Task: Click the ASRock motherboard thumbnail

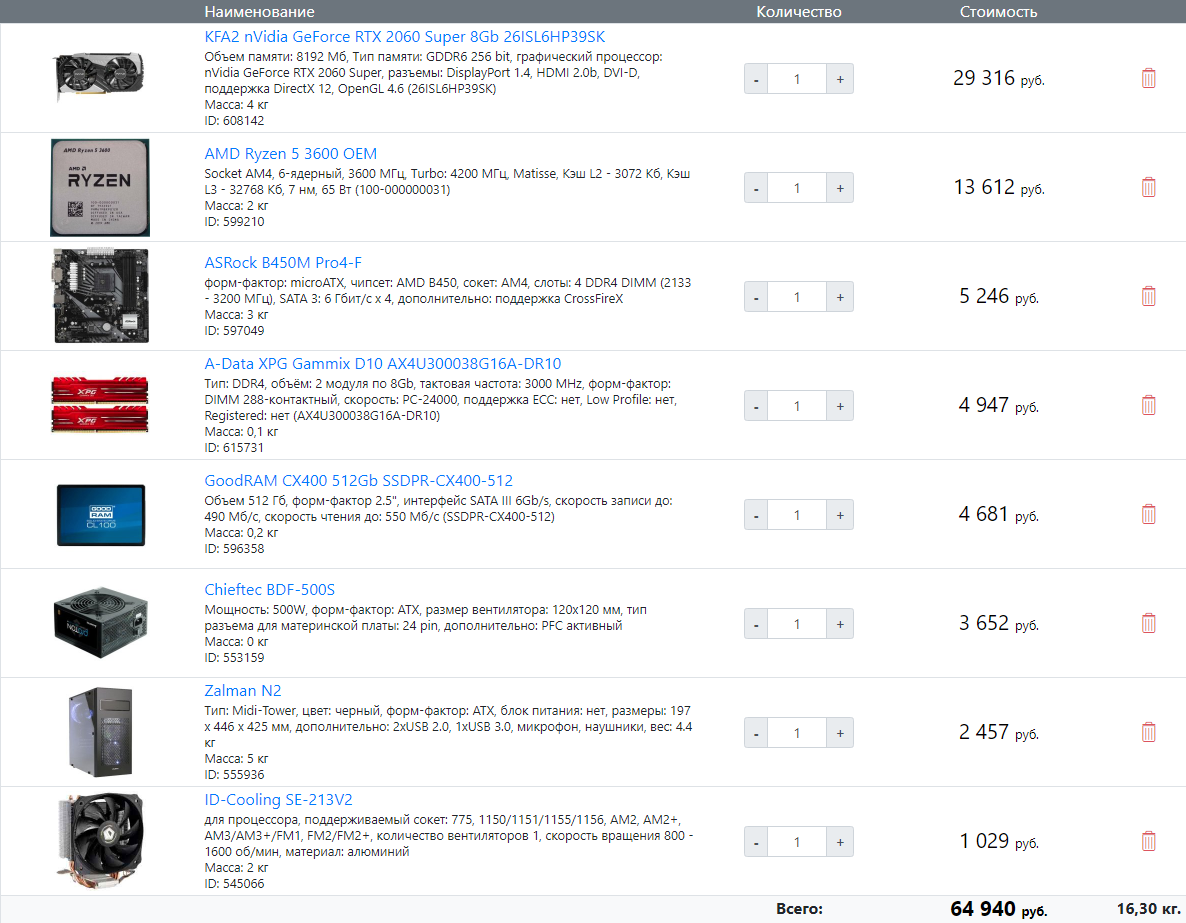Action: pos(101,296)
